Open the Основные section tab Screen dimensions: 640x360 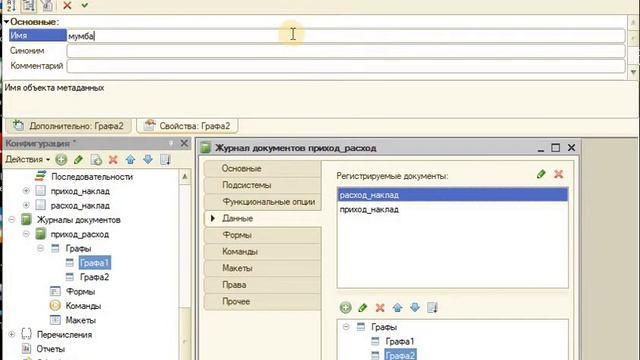tap(262, 169)
